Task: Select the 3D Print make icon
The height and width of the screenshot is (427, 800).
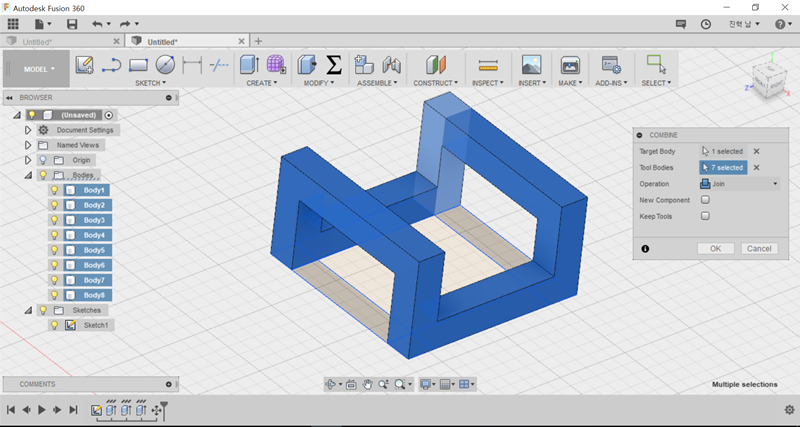Action: pyautogui.click(x=570, y=65)
